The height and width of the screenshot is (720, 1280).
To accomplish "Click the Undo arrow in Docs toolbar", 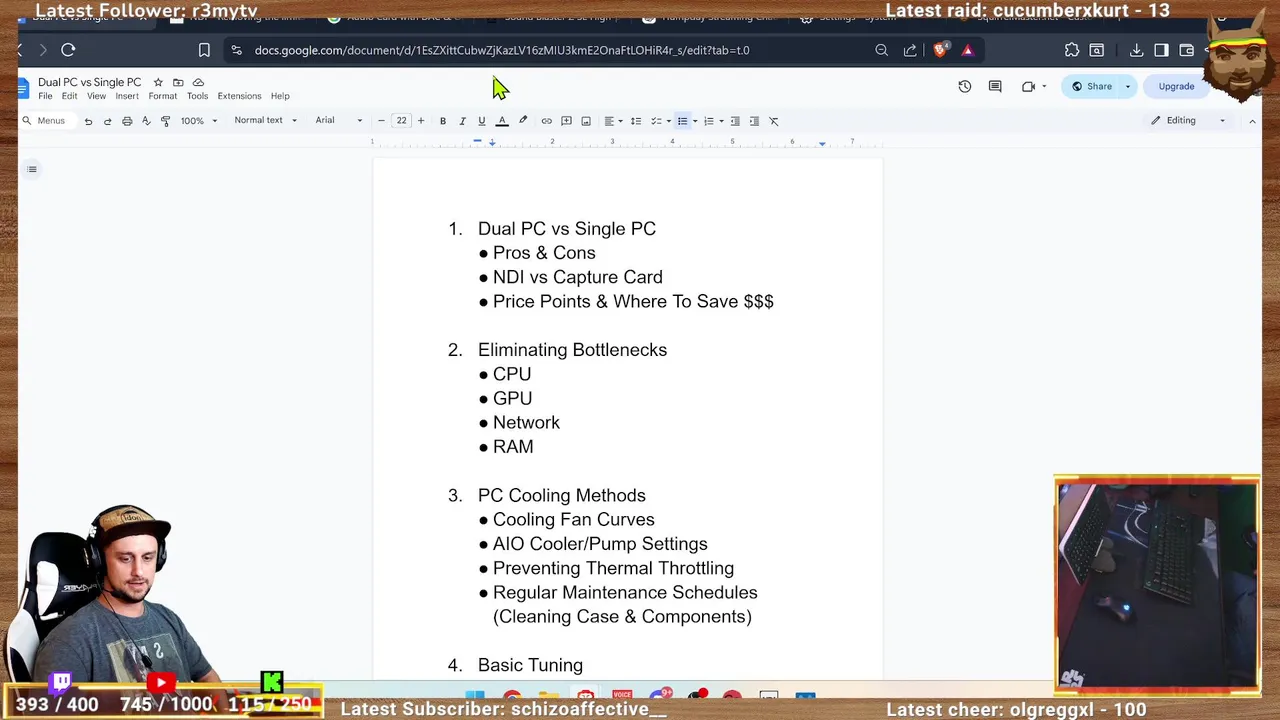I will pyautogui.click(x=88, y=121).
